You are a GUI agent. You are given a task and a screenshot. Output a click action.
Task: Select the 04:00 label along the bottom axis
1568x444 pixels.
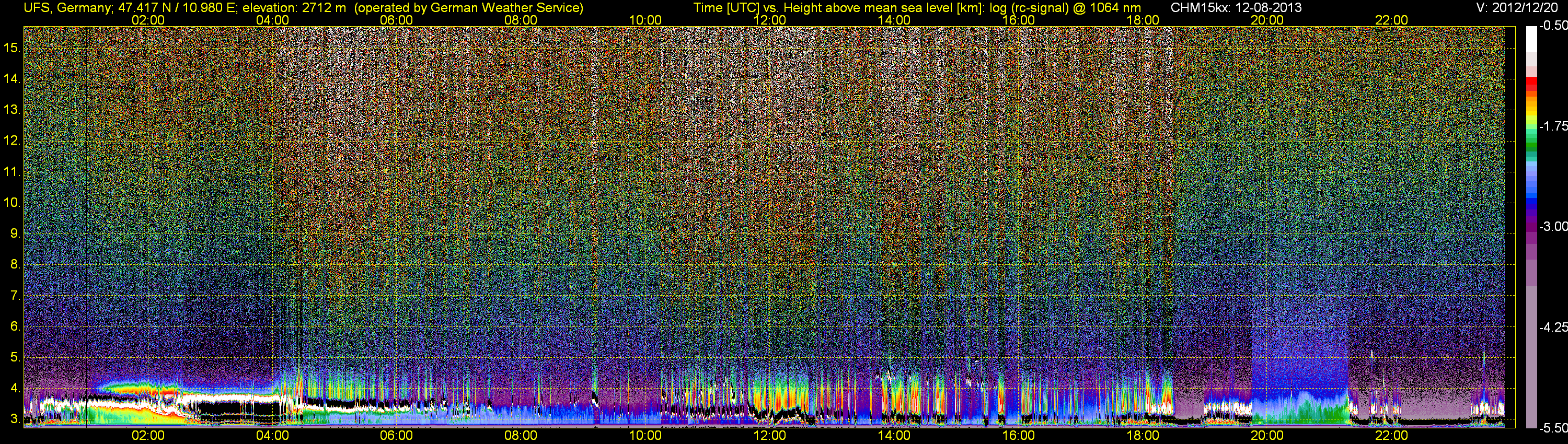(272, 436)
